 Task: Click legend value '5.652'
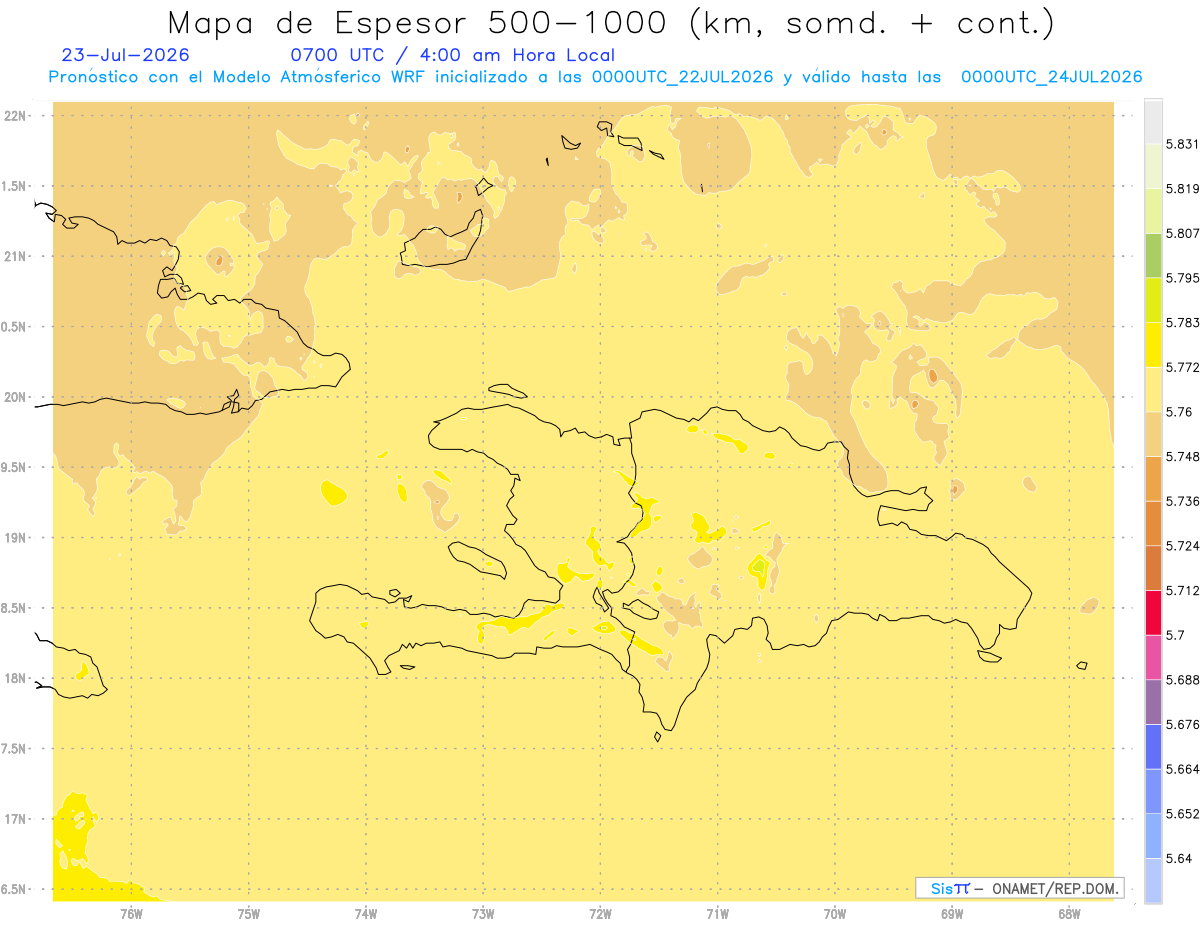(x=1183, y=814)
